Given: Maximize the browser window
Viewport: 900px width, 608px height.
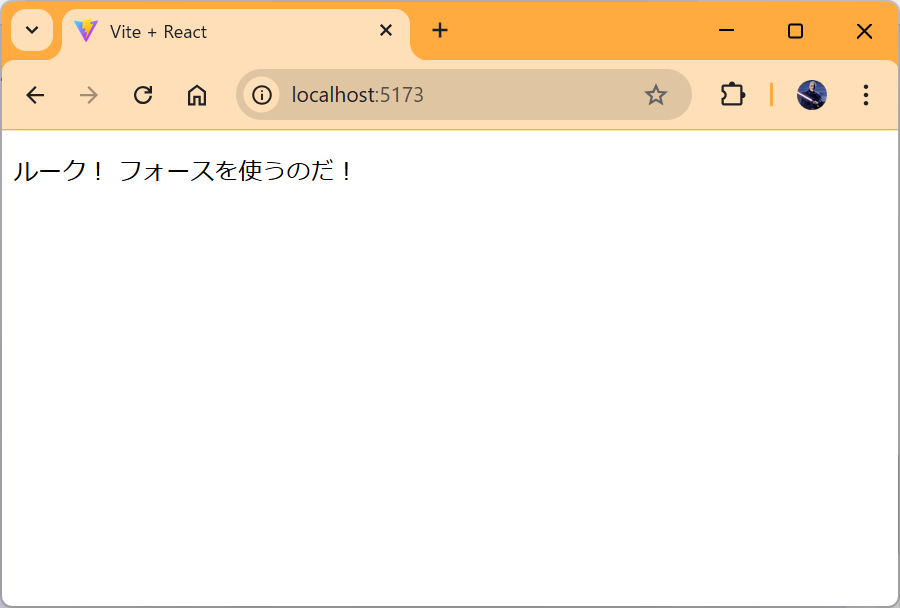Looking at the screenshot, I should (795, 31).
